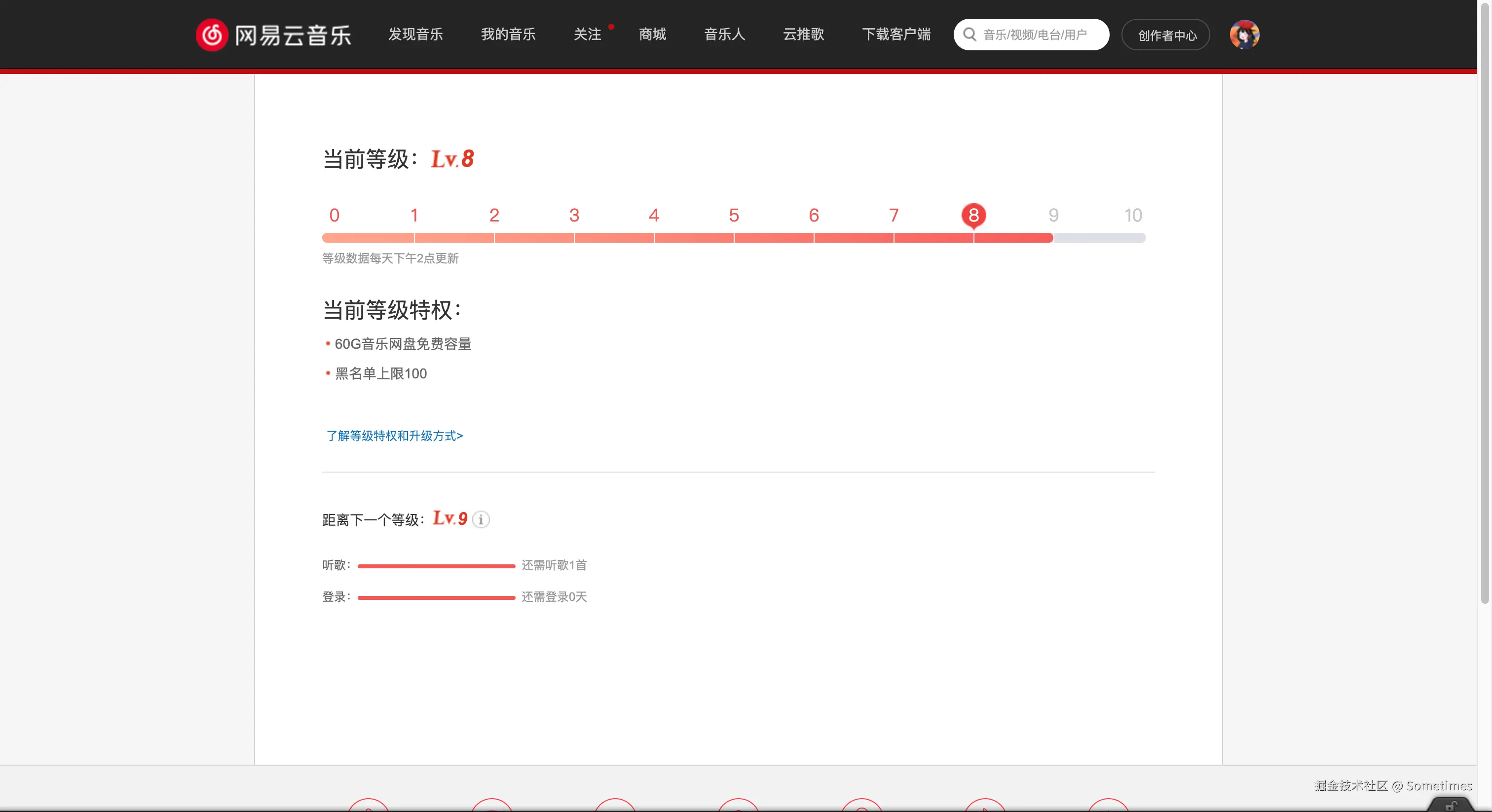The height and width of the screenshot is (812, 1492).
Task: Click the search magnifier icon
Action: pyautogui.click(x=970, y=34)
